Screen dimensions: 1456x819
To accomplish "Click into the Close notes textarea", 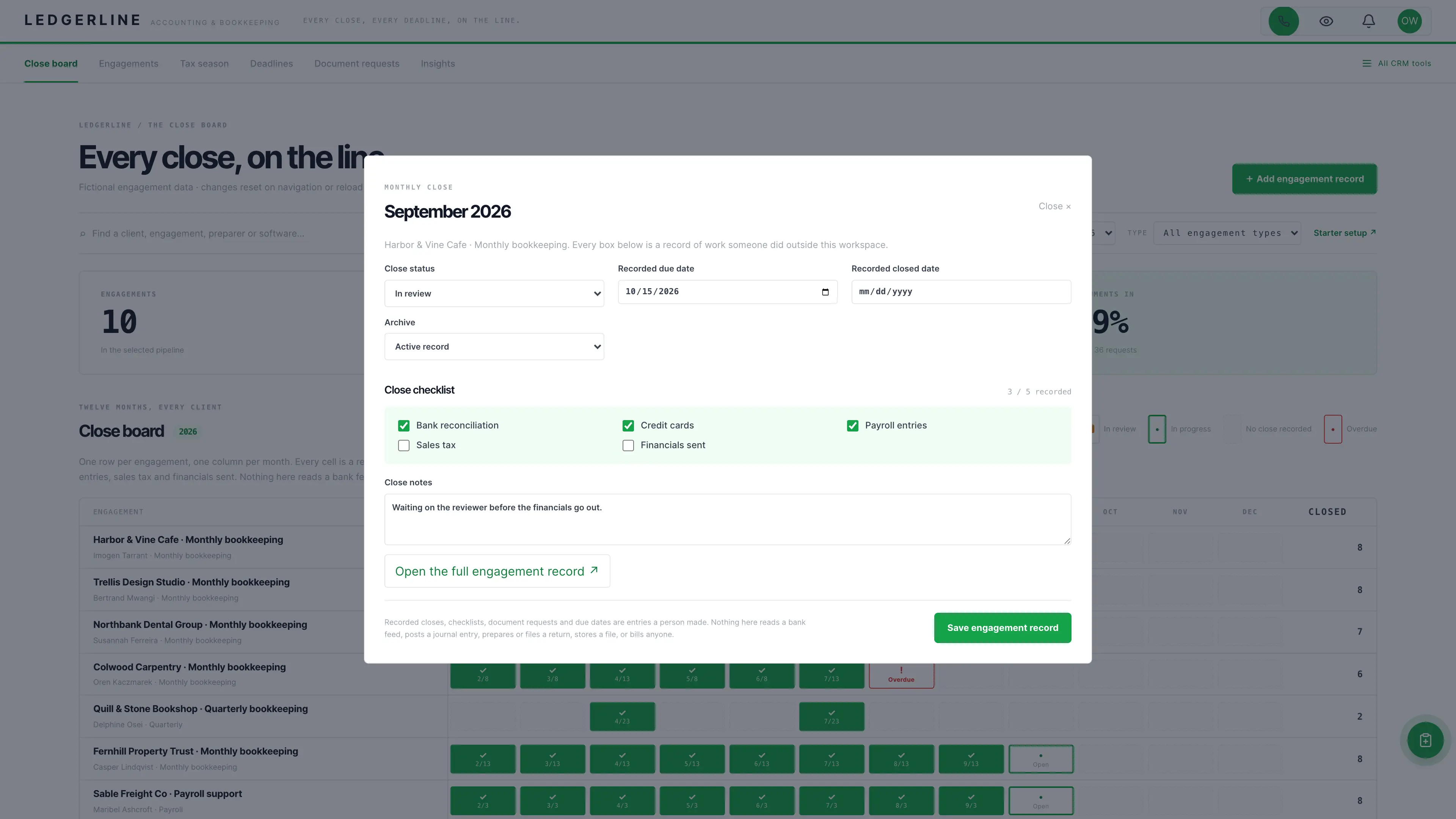I will coord(728,519).
